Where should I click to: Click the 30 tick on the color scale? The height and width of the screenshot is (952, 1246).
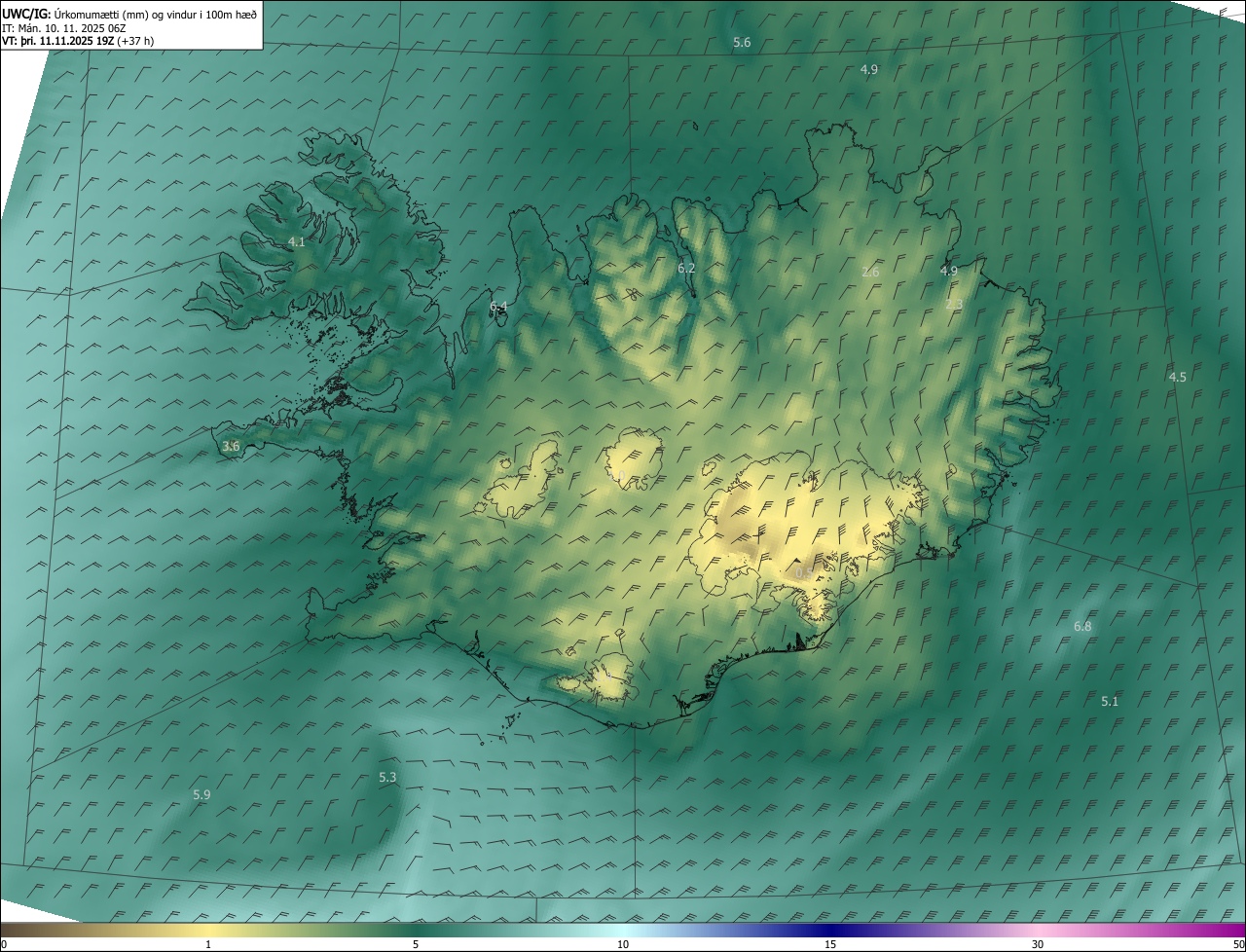tap(1038, 944)
